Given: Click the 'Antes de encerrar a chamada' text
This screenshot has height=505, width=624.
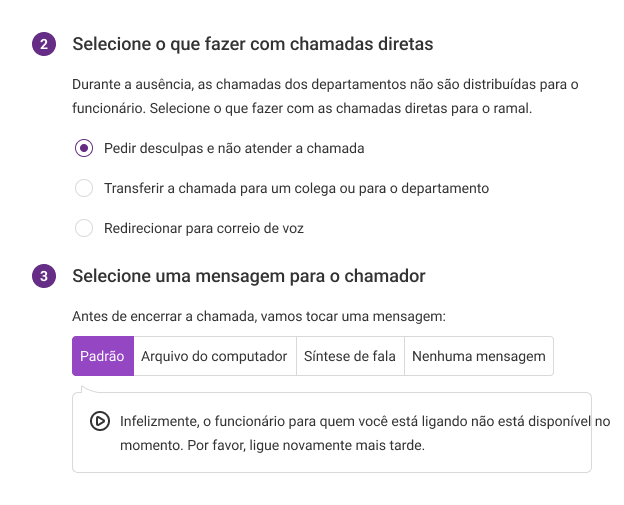Looking at the screenshot, I should [x=259, y=316].
